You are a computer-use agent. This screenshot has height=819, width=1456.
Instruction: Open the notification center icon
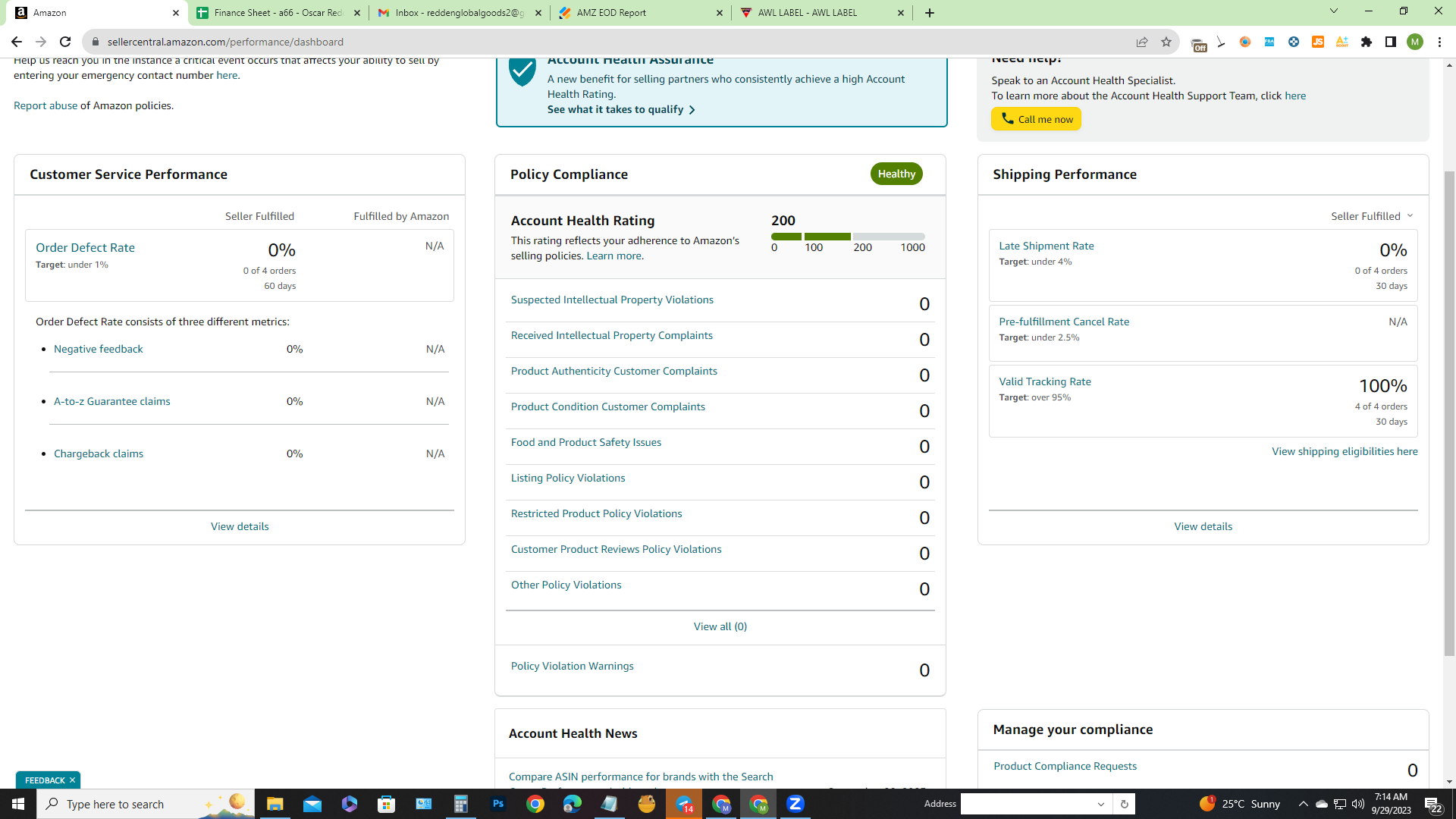(1433, 804)
